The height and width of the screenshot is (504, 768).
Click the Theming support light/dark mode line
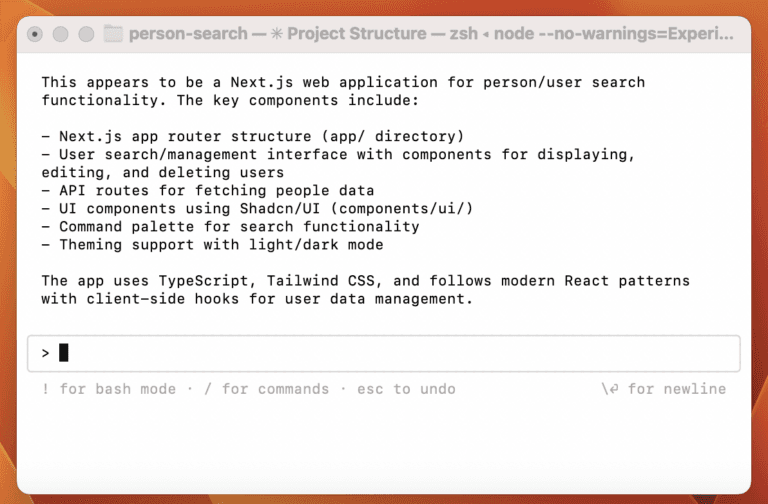click(212, 245)
